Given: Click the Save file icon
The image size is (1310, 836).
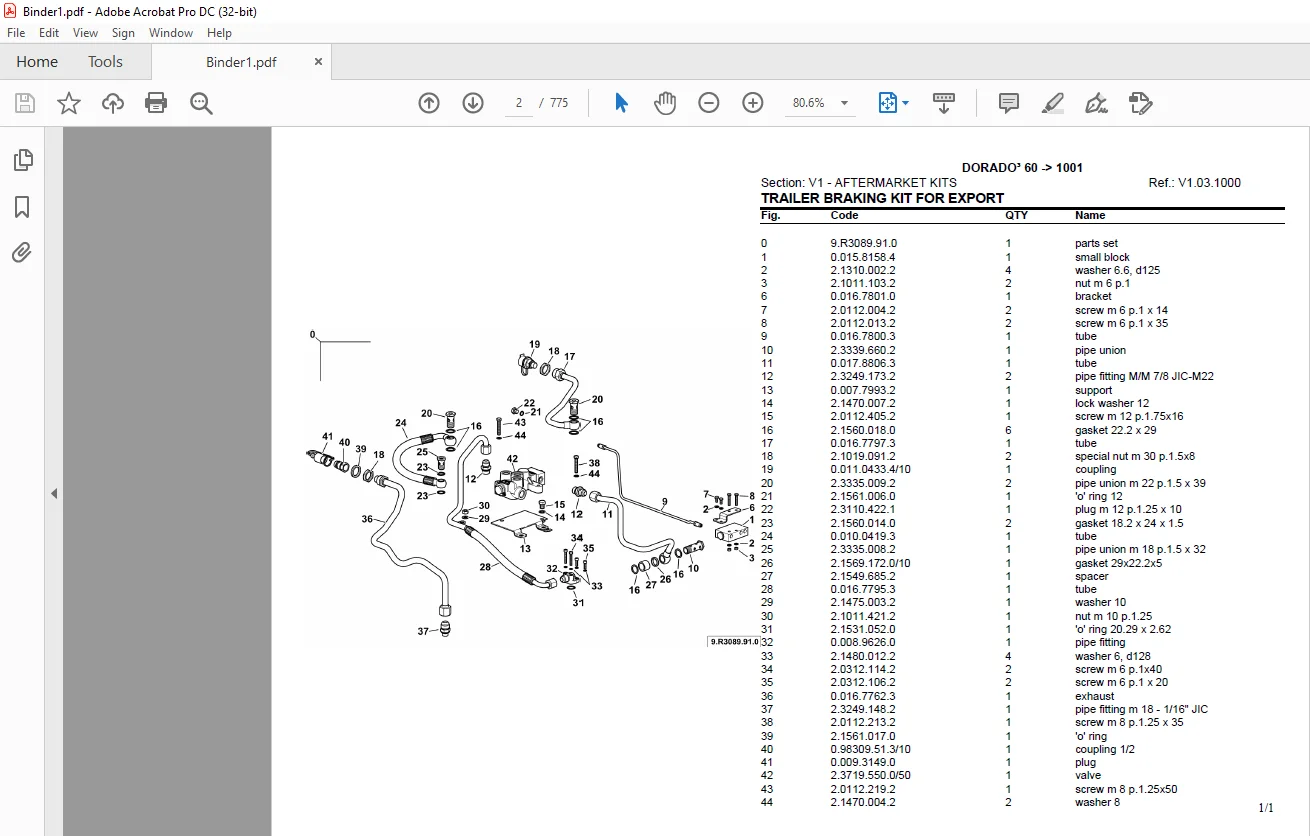Looking at the screenshot, I should coord(25,103).
